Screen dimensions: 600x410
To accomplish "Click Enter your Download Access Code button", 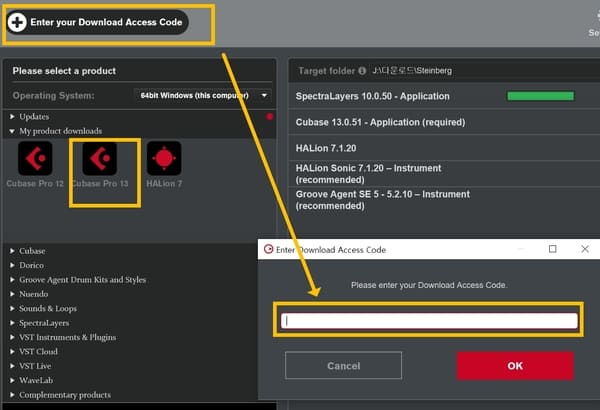I will pos(97,22).
